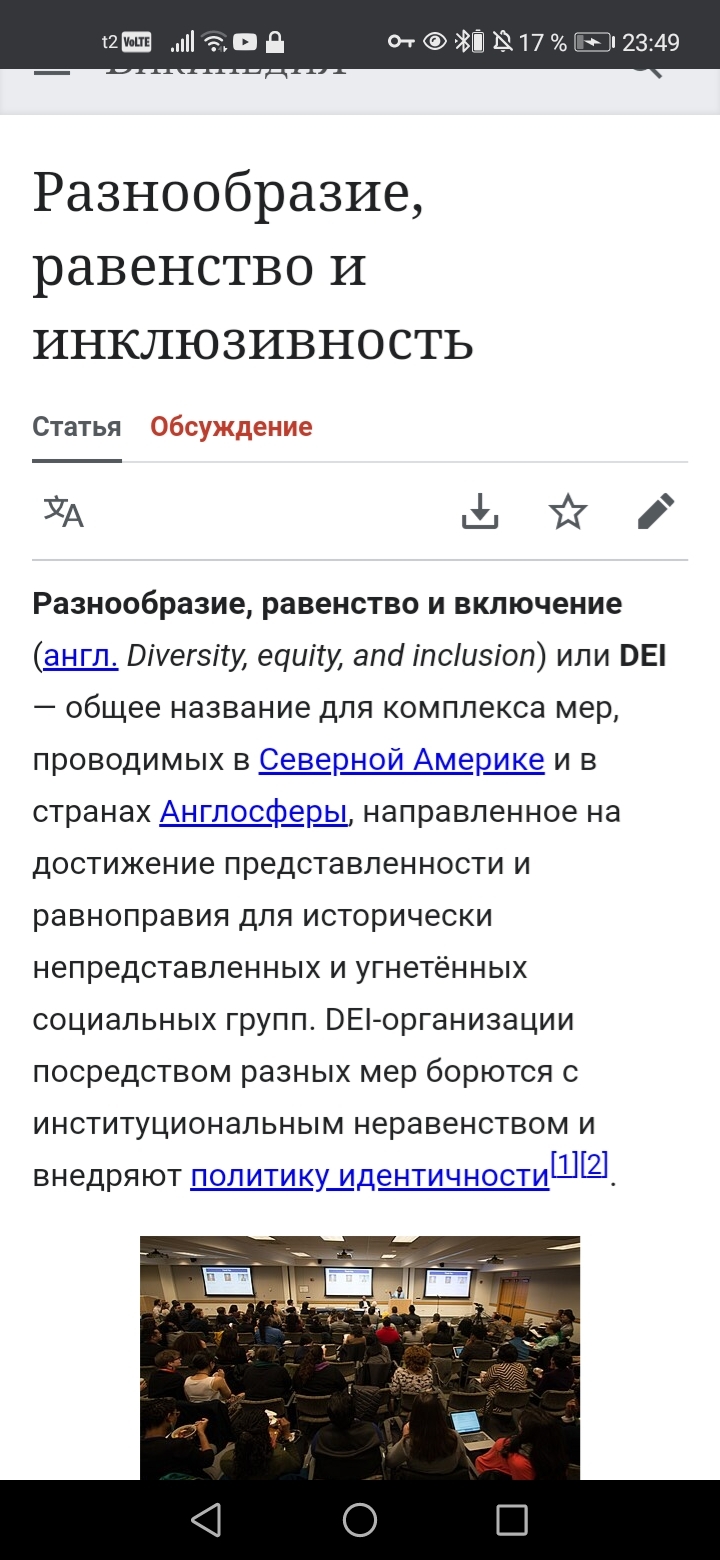Open the англ. link

[x=81, y=656]
